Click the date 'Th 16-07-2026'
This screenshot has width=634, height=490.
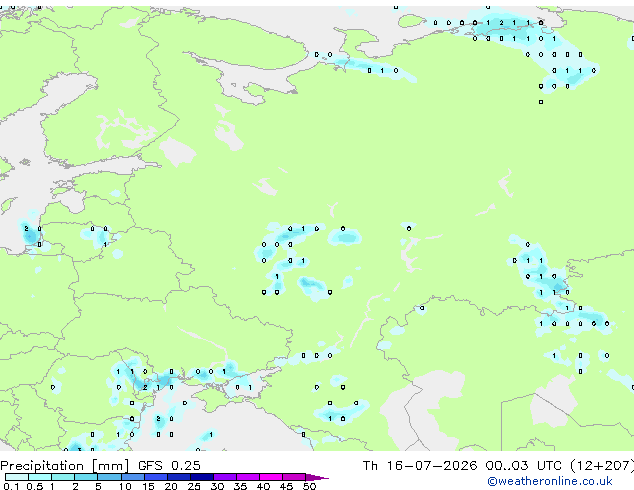pos(420,466)
